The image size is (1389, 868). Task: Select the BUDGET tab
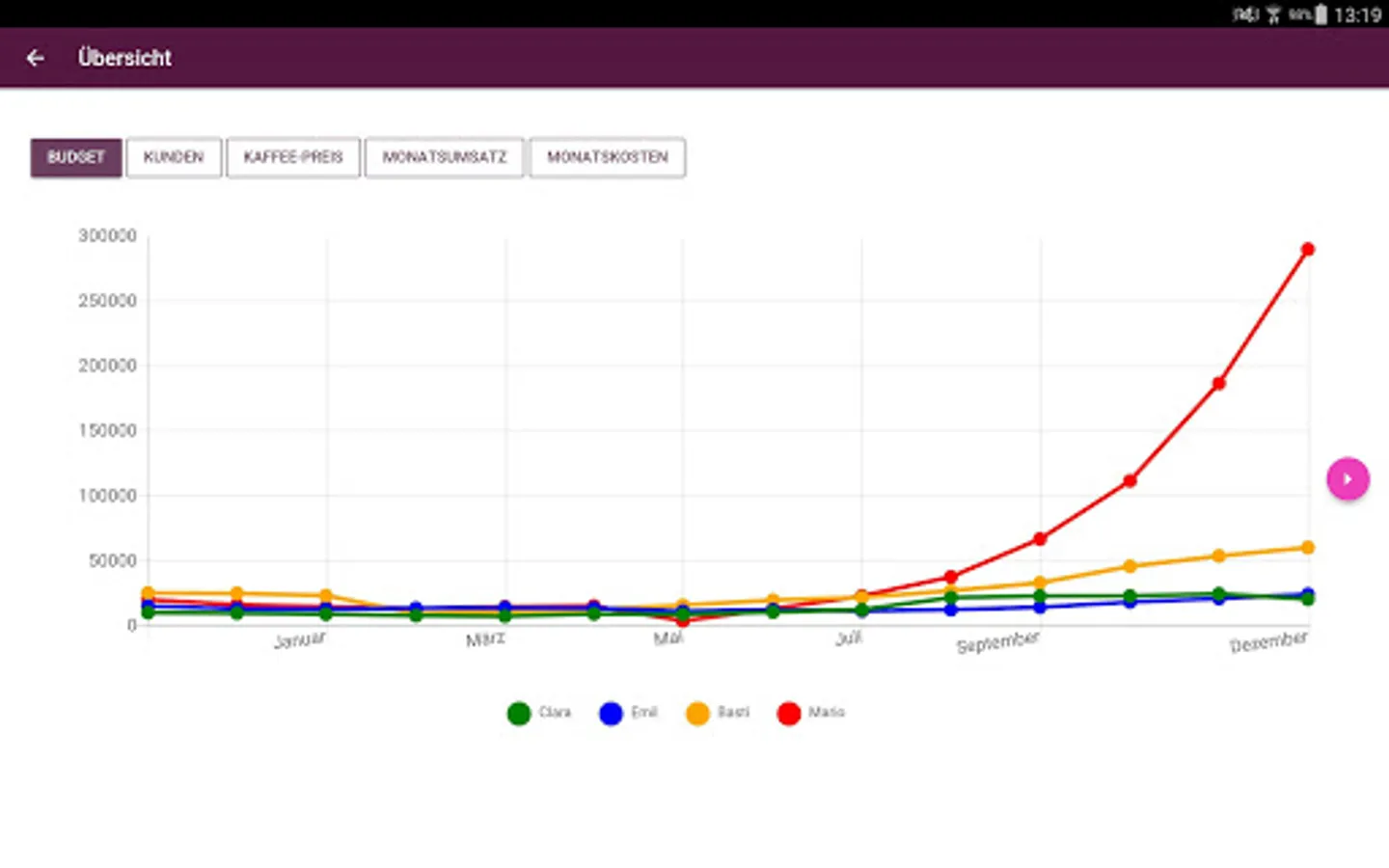[x=76, y=157]
